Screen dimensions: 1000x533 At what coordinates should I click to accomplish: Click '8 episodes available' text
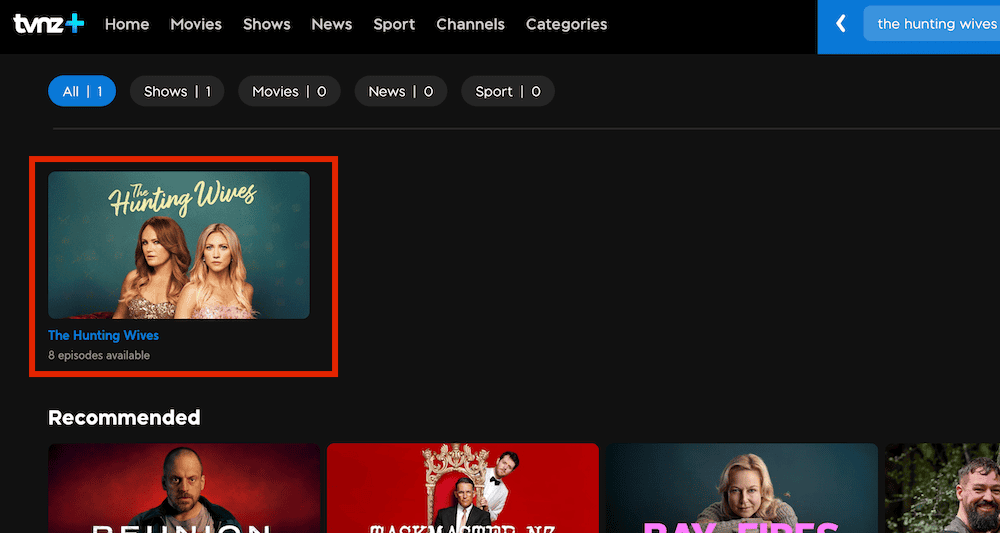coord(99,355)
